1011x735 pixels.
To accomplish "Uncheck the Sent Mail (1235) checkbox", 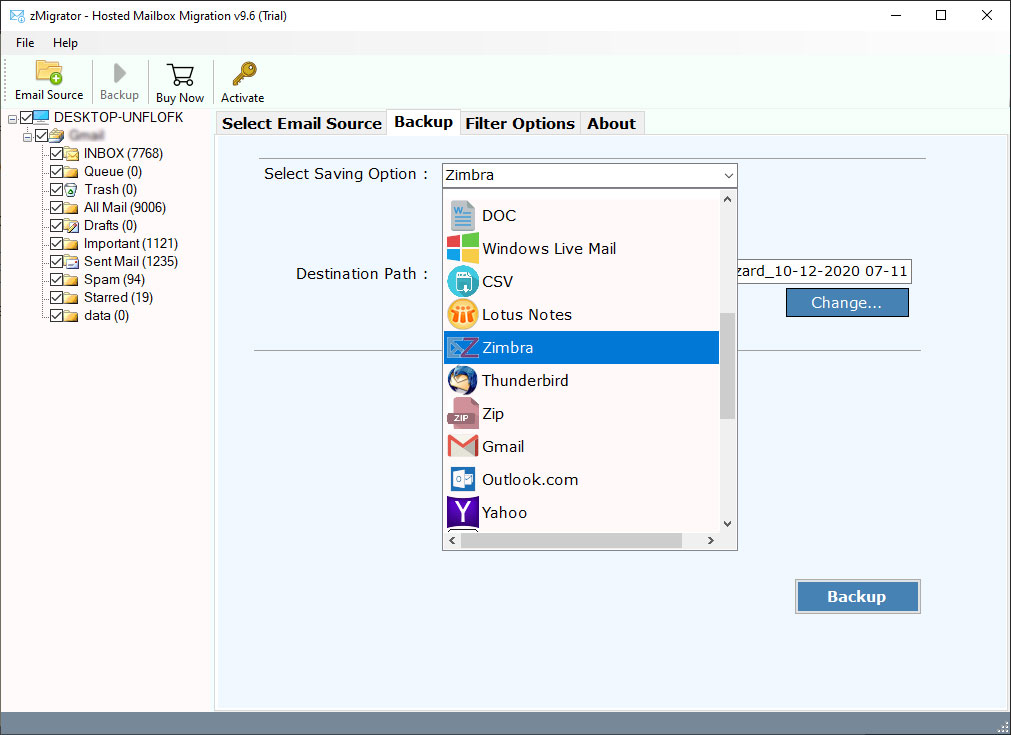I will (x=57, y=262).
